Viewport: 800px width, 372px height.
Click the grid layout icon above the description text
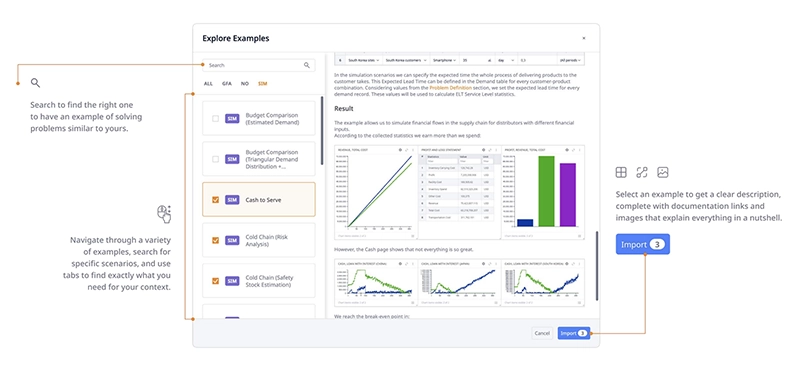coord(621,172)
